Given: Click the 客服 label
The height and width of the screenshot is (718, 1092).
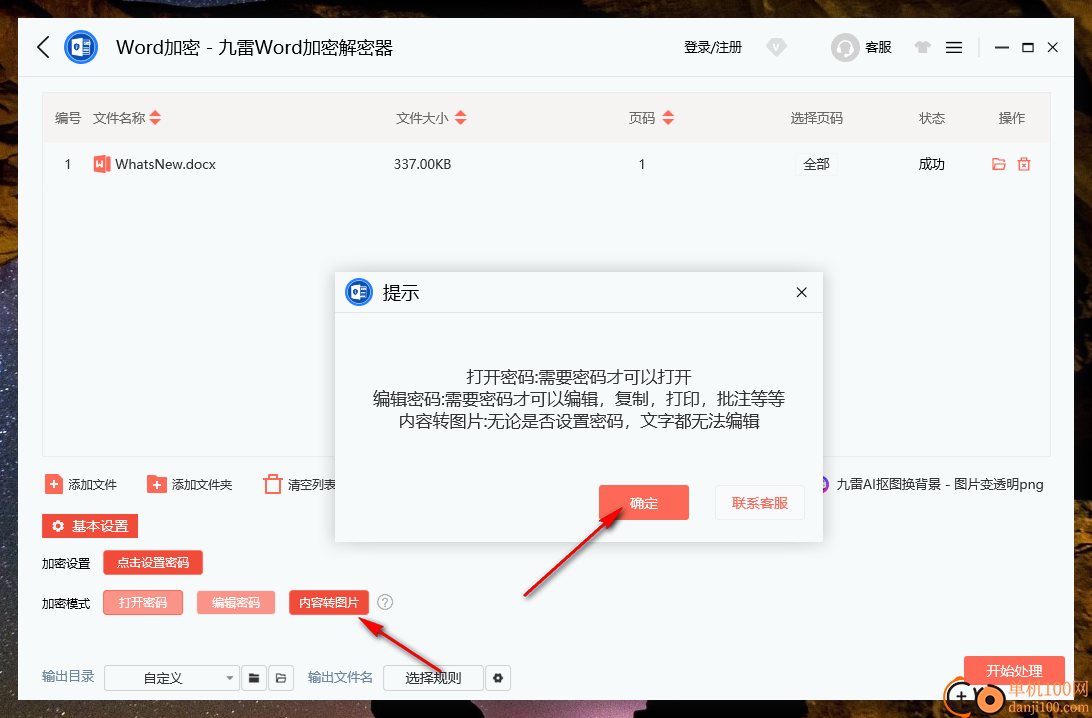Looking at the screenshot, I should (878, 47).
